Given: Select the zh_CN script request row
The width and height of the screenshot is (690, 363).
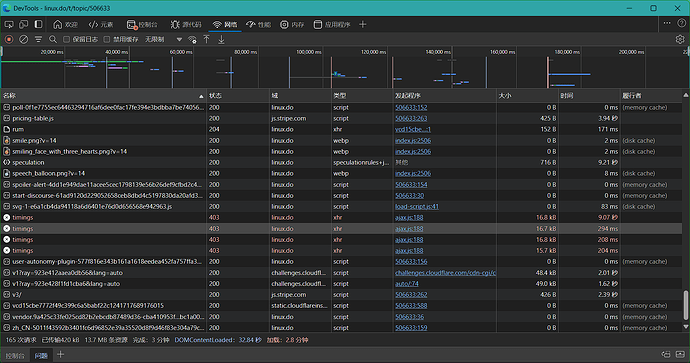Looking at the screenshot, I should tap(341, 328).
